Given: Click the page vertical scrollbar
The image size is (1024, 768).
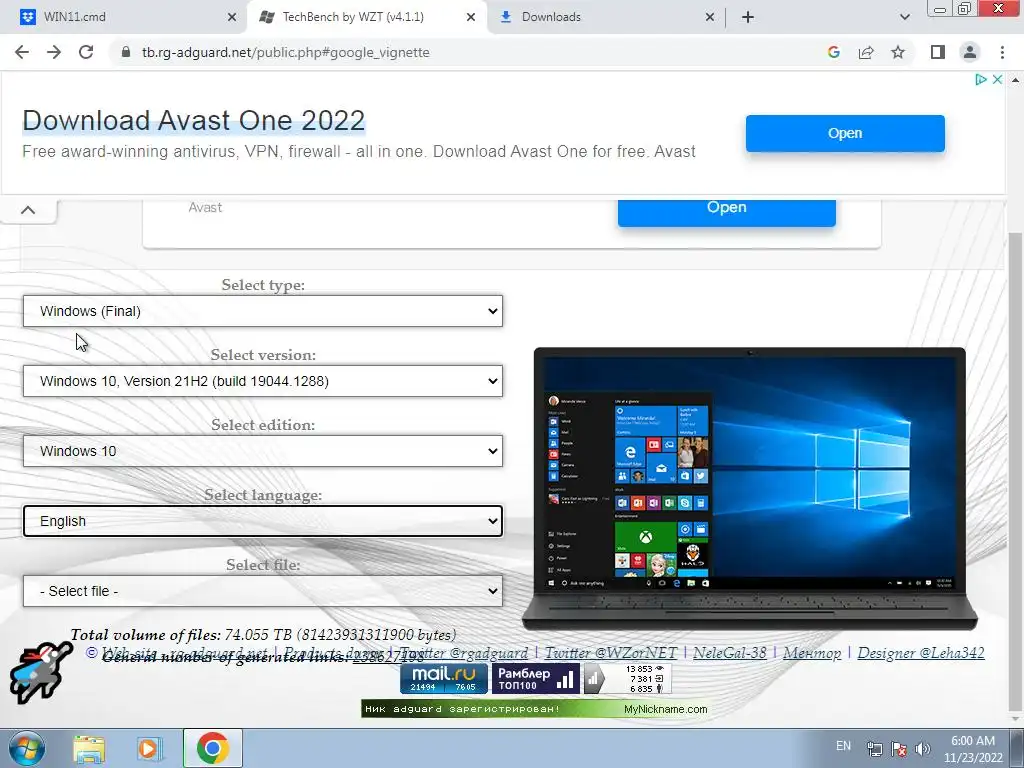Looking at the screenshot, I should coord(1015,473).
